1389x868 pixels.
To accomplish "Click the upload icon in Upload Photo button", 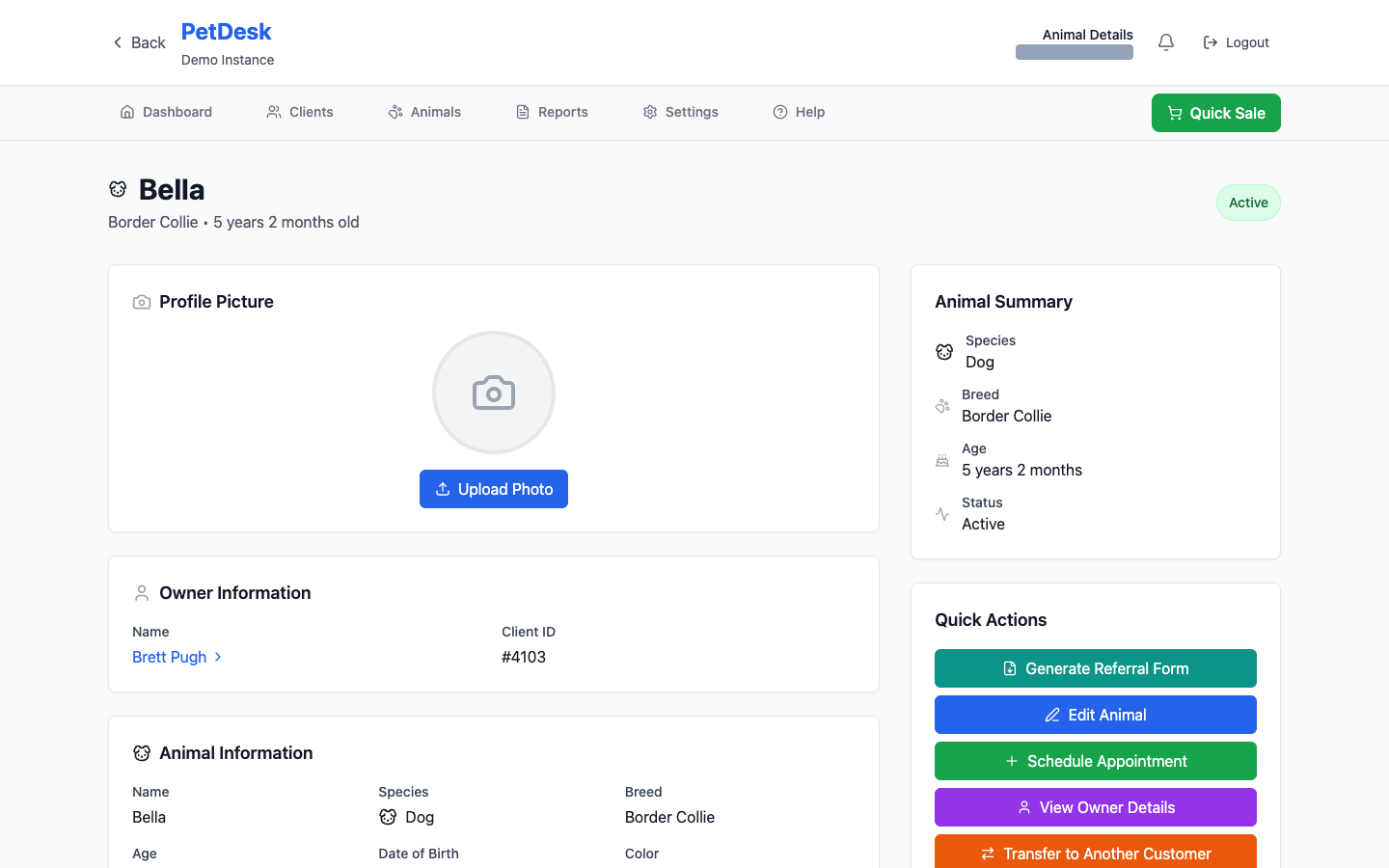I will (x=443, y=489).
